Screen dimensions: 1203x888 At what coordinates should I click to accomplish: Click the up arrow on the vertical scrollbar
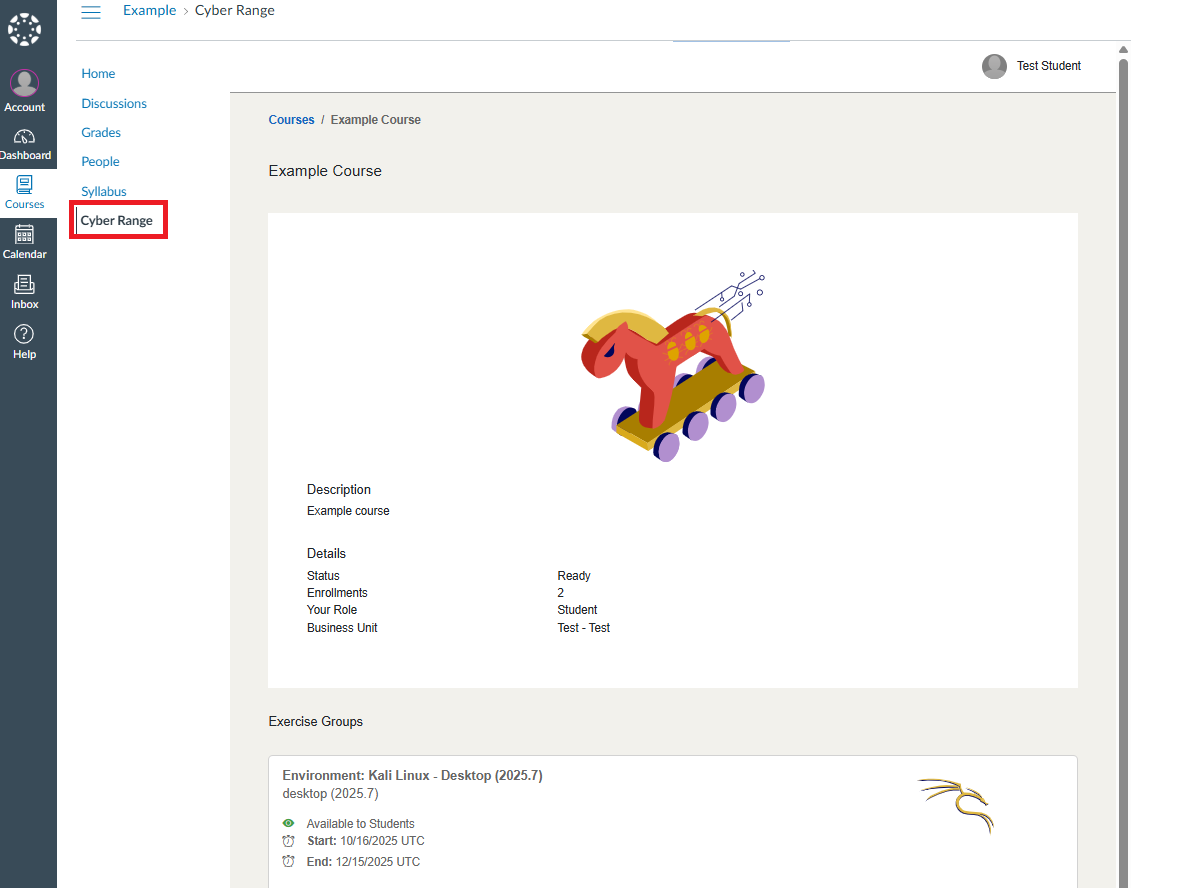click(x=1123, y=47)
